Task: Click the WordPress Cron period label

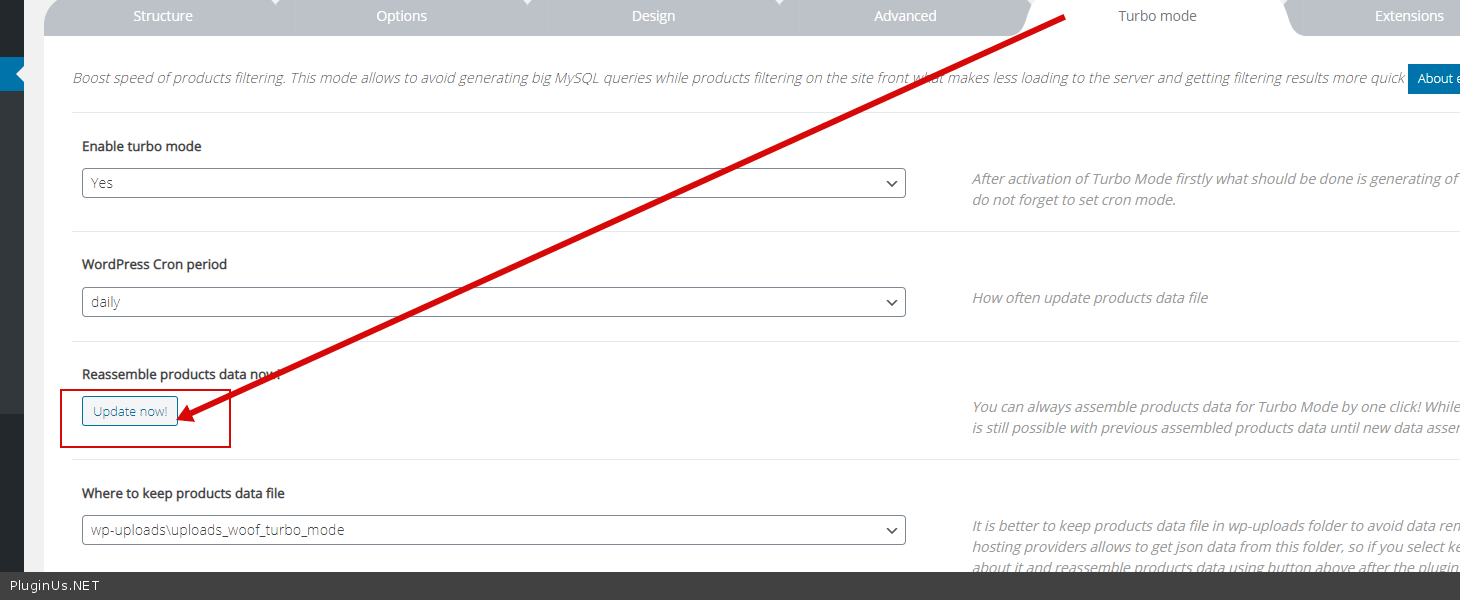Action: pos(155,265)
